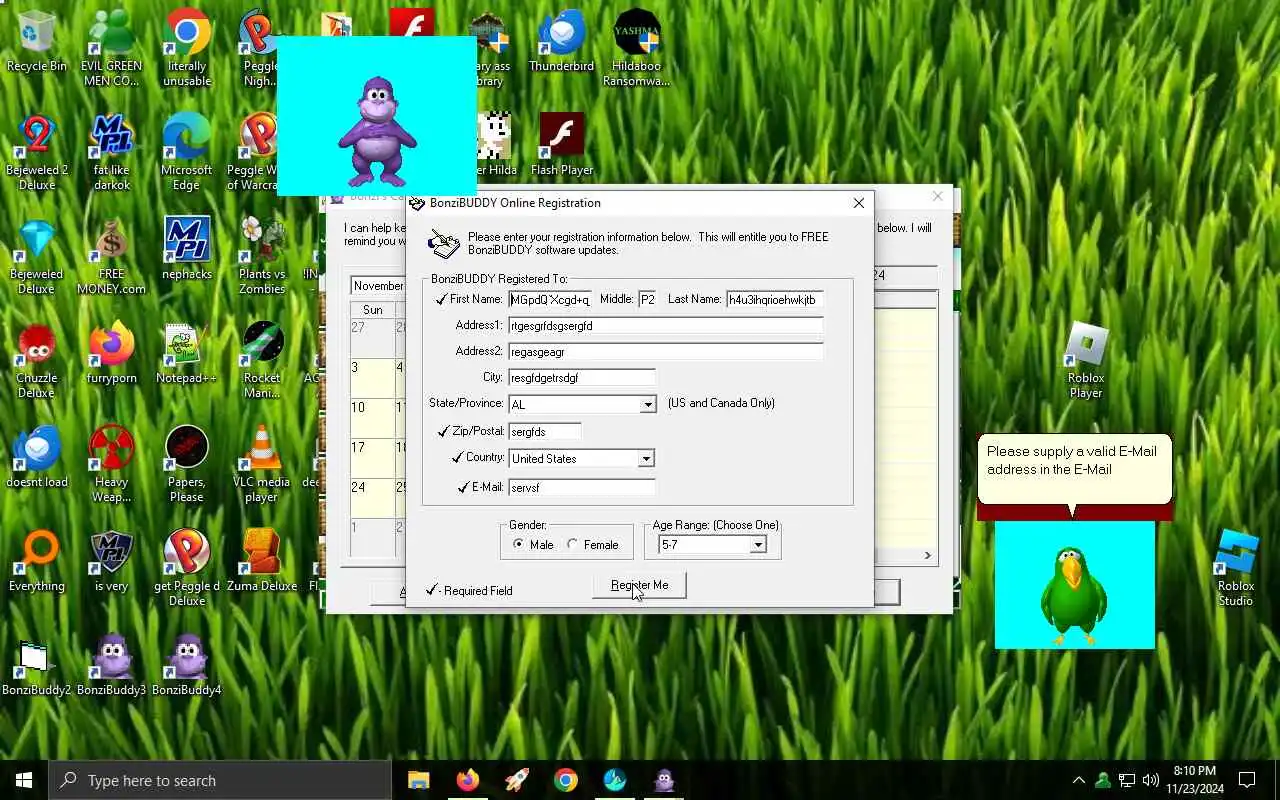Open the volume control in tray

pos(1150,780)
